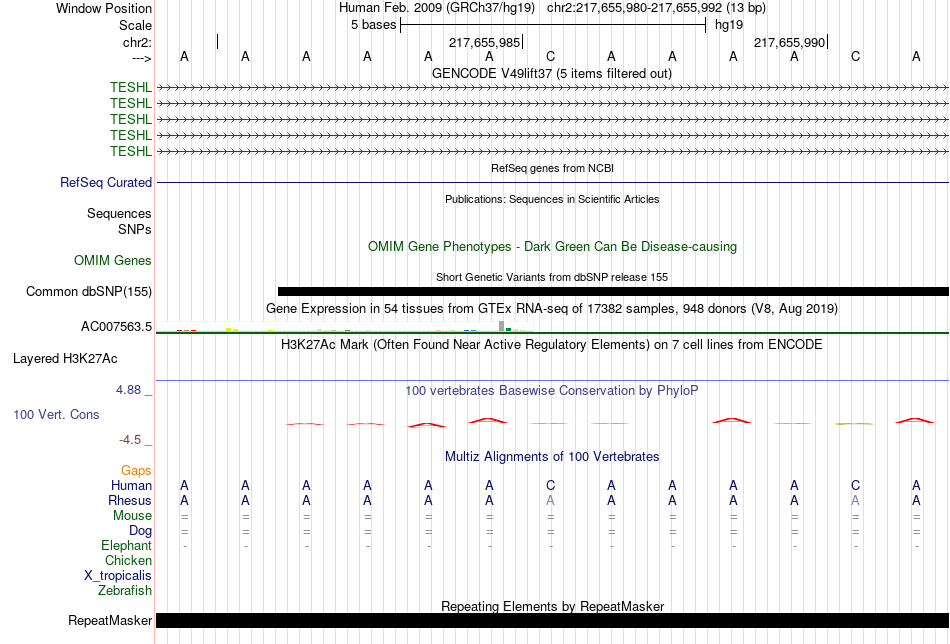
Task: Click the Human alignment row label
Action: (x=131, y=485)
